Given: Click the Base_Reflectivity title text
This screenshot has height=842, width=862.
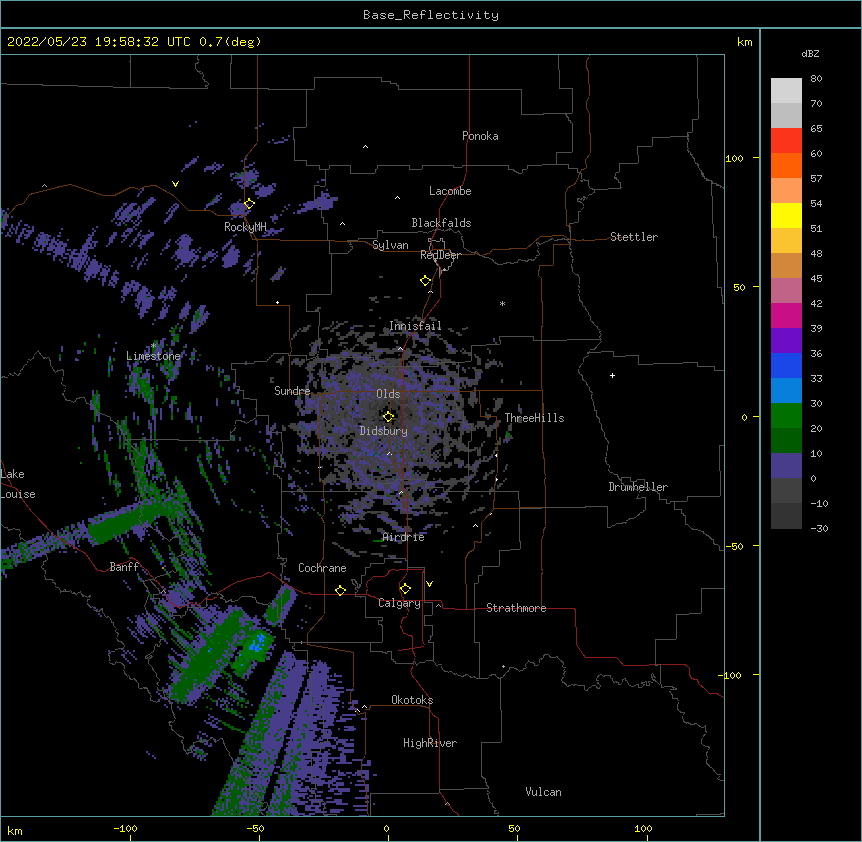Looking at the screenshot, I should (431, 15).
